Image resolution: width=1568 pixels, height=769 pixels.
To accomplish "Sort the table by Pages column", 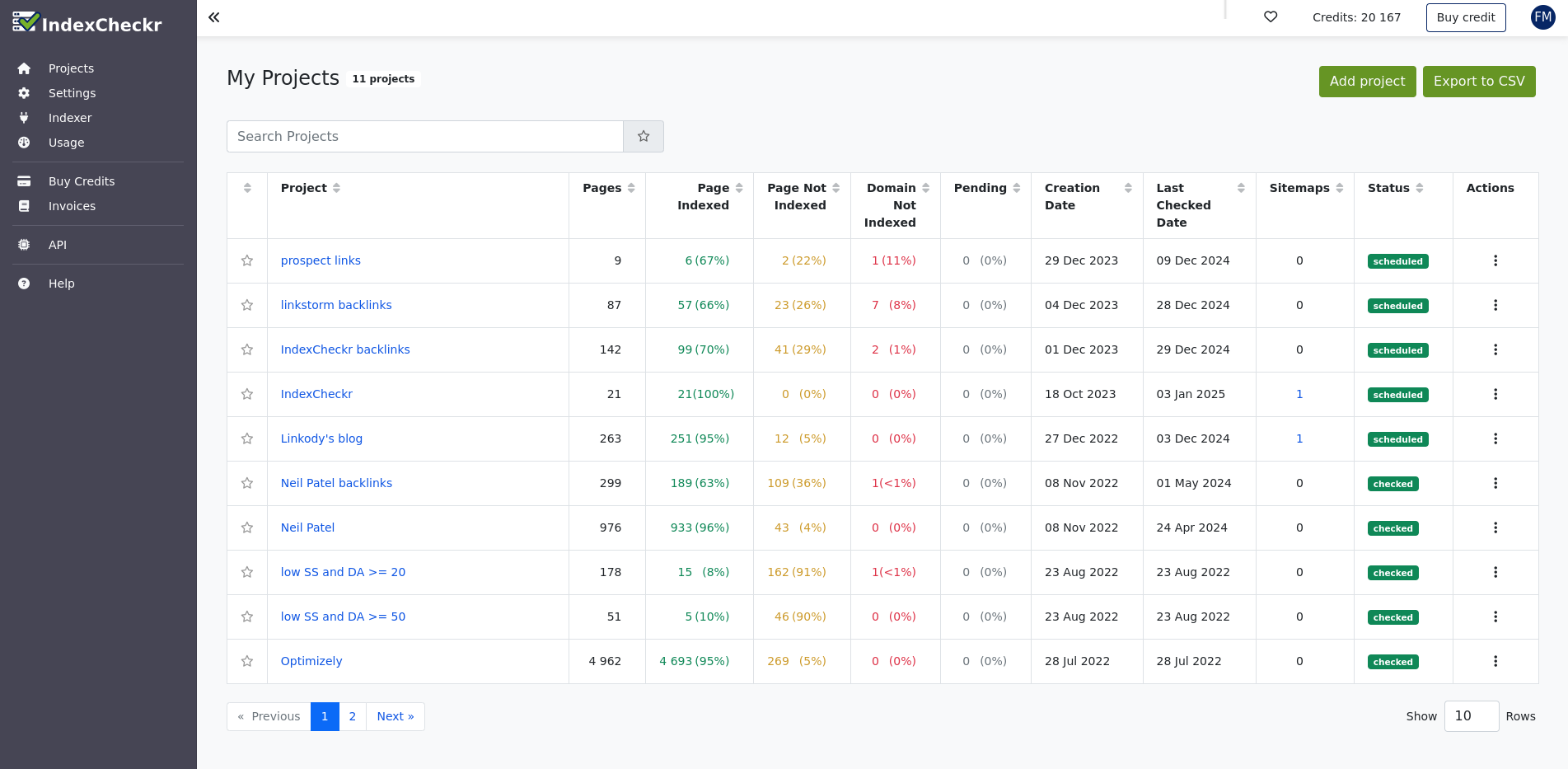I will (631, 188).
